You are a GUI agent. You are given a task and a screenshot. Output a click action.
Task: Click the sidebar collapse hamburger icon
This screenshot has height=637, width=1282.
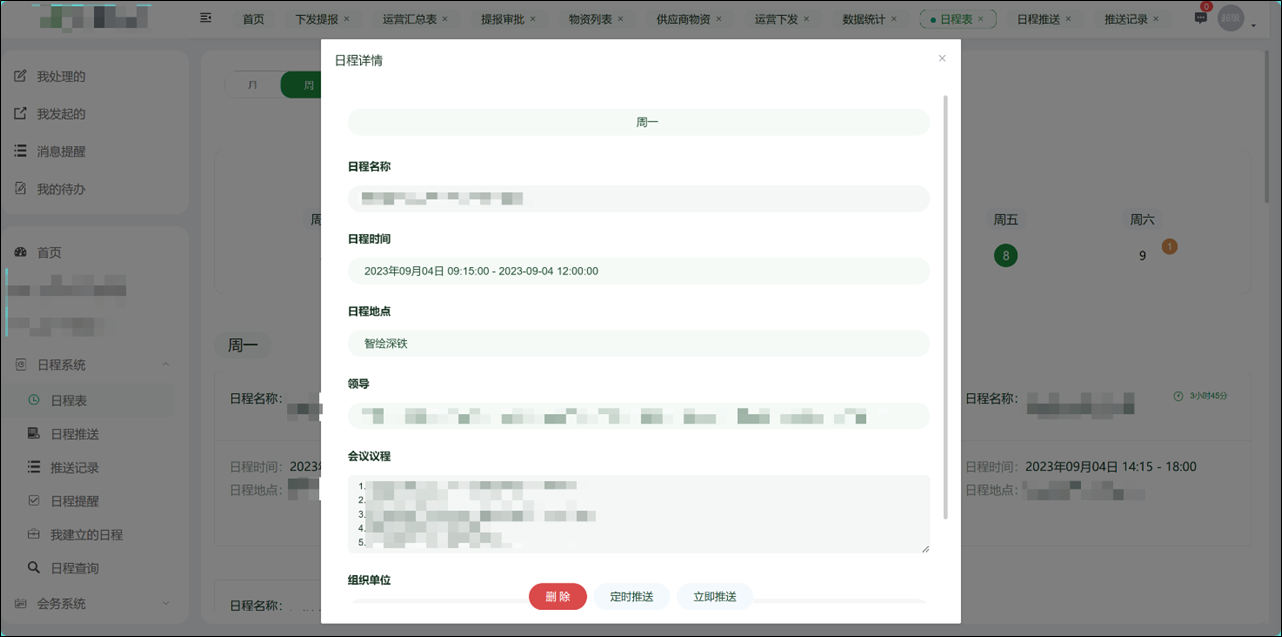pyautogui.click(x=205, y=17)
